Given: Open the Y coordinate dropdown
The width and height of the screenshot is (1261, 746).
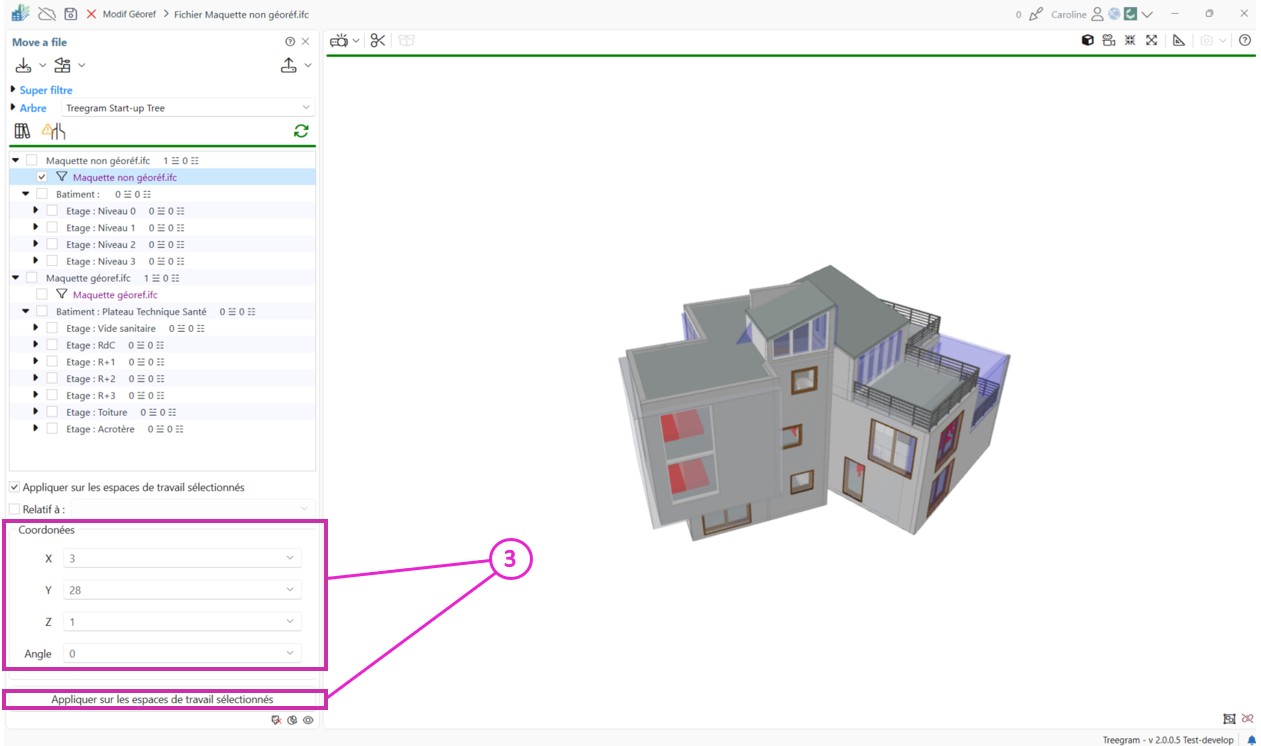Looking at the screenshot, I should (290, 590).
